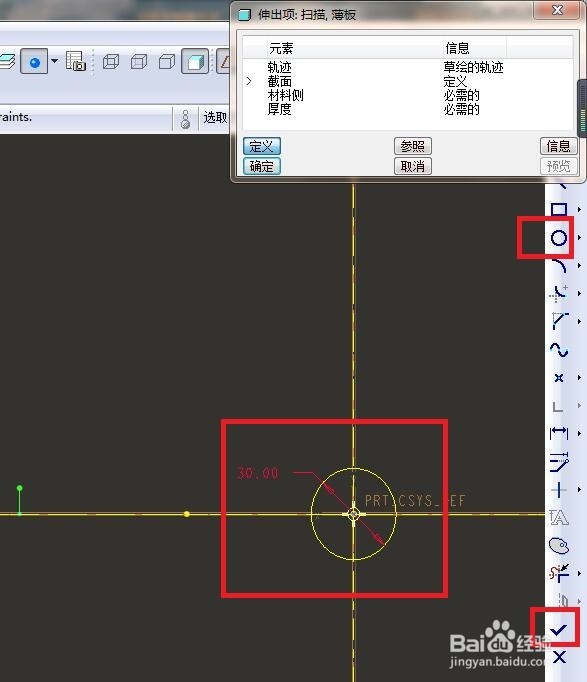Select the Text sketch tool
The image size is (587, 682).
coord(559,517)
